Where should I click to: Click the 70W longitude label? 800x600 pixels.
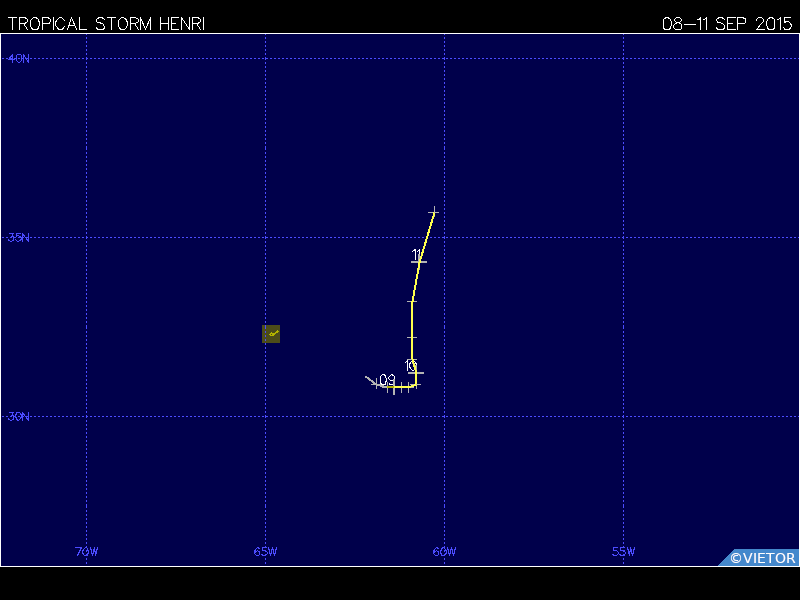point(86,552)
